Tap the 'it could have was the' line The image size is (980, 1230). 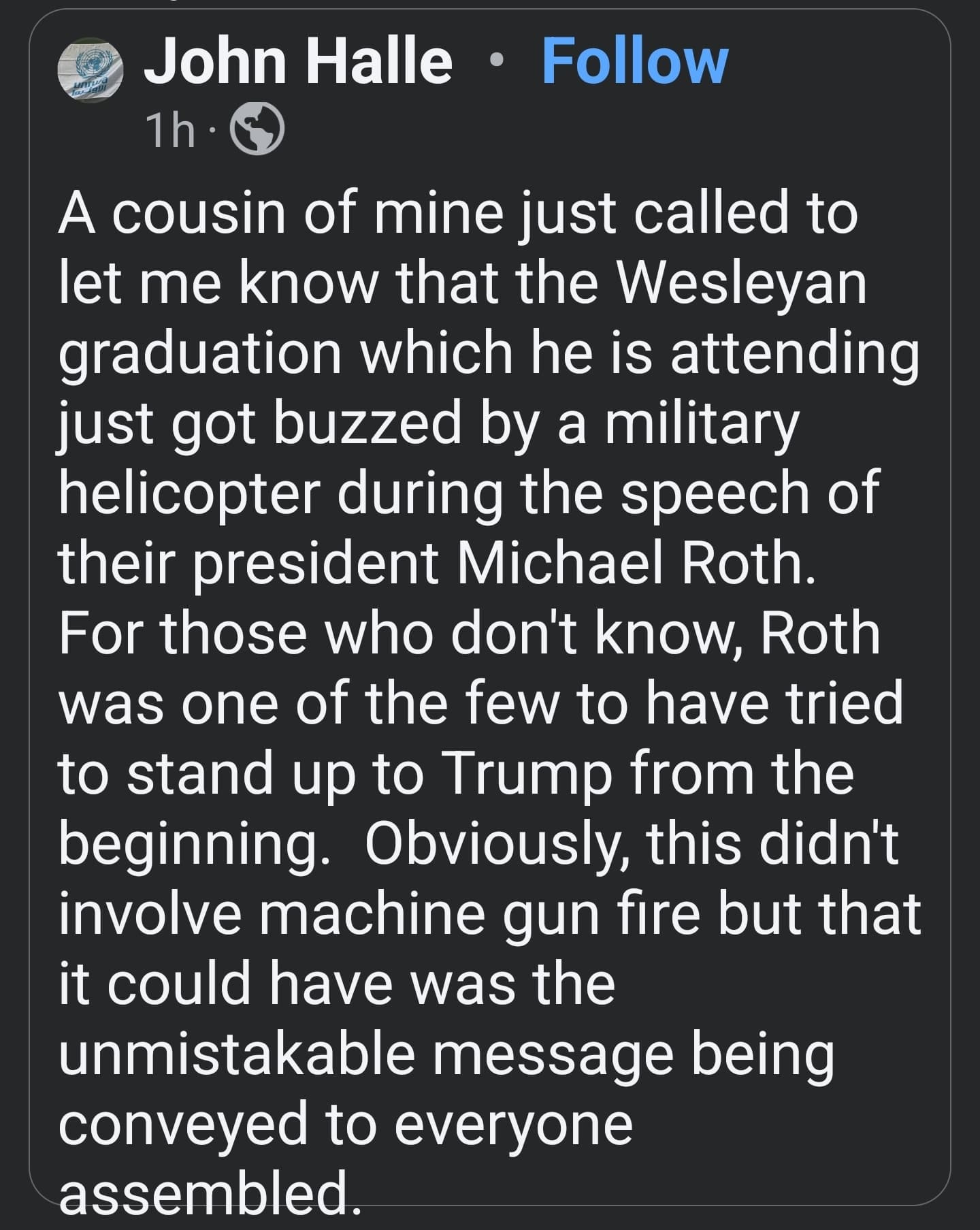(x=337, y=986)
